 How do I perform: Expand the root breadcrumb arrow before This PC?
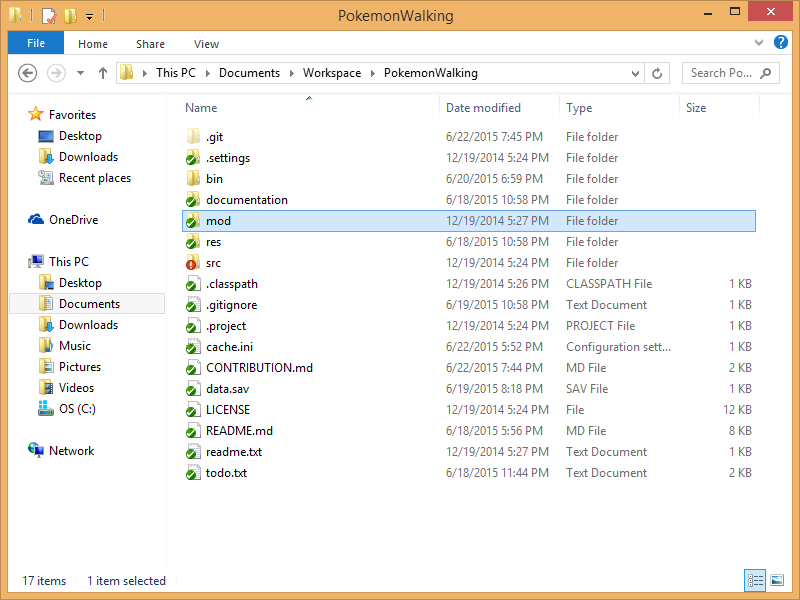(145, 73)
